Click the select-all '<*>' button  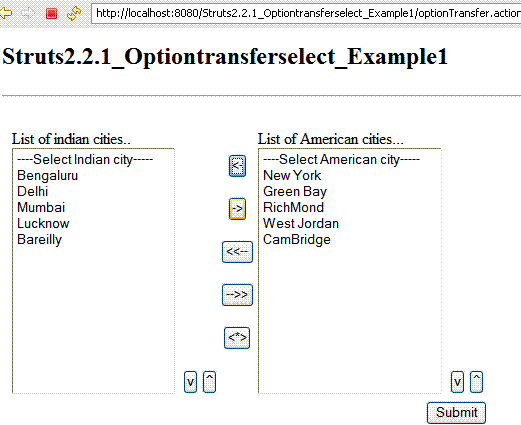tap(237, 338)
